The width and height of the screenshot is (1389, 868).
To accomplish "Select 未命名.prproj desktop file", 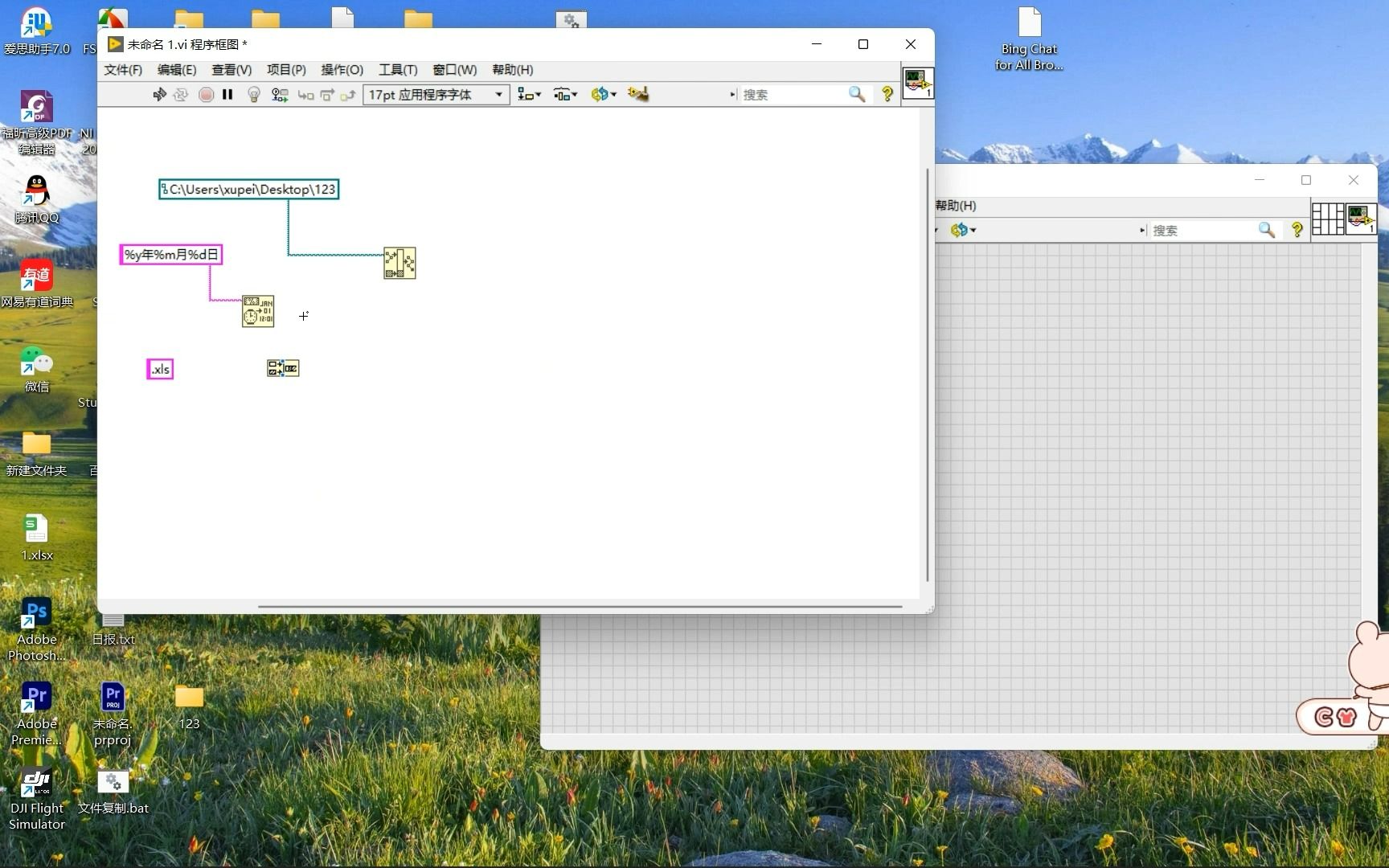I will click(113, 714).
